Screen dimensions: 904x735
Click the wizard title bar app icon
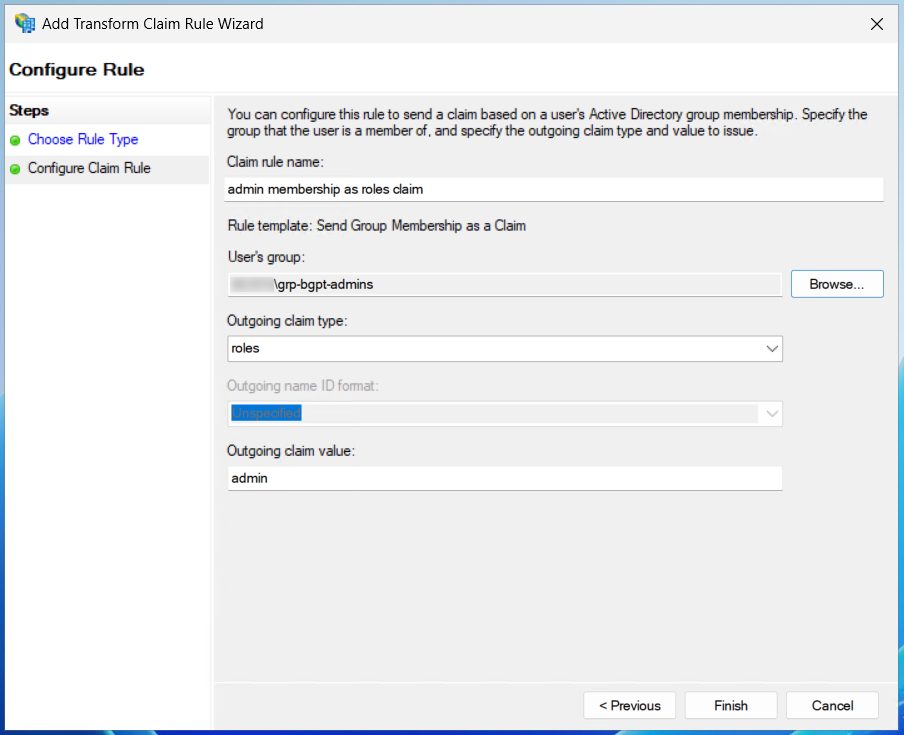click(x=25, y=24)
